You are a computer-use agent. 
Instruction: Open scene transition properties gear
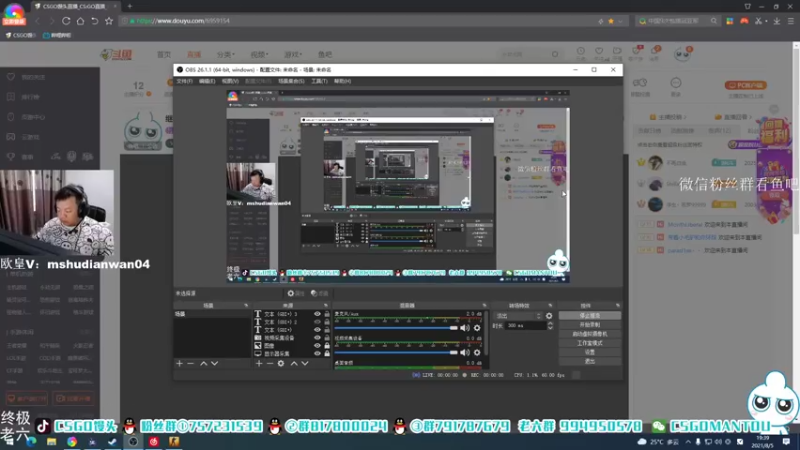tap(549, 316)
